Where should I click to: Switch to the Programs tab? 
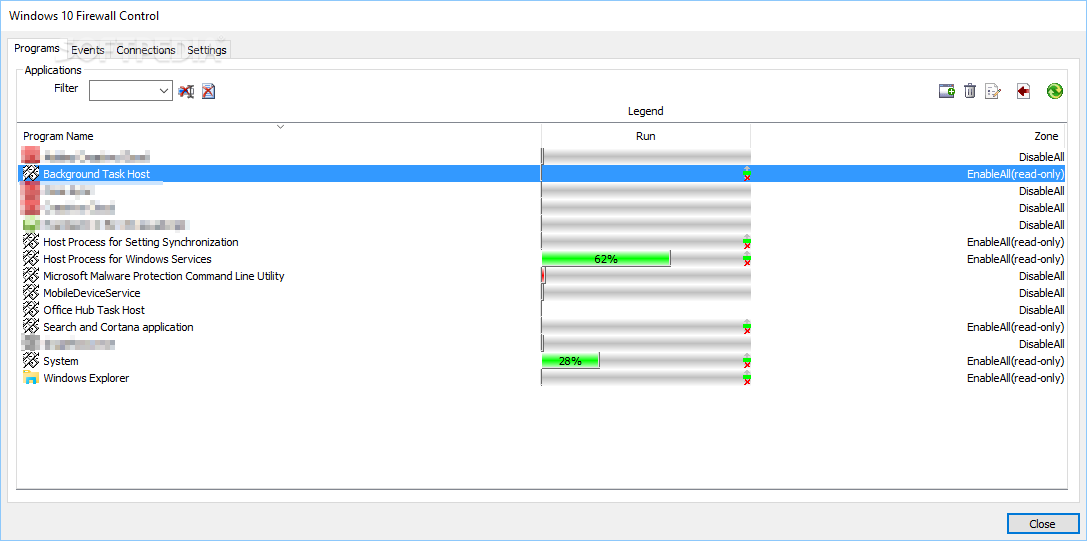pos(37,49)
